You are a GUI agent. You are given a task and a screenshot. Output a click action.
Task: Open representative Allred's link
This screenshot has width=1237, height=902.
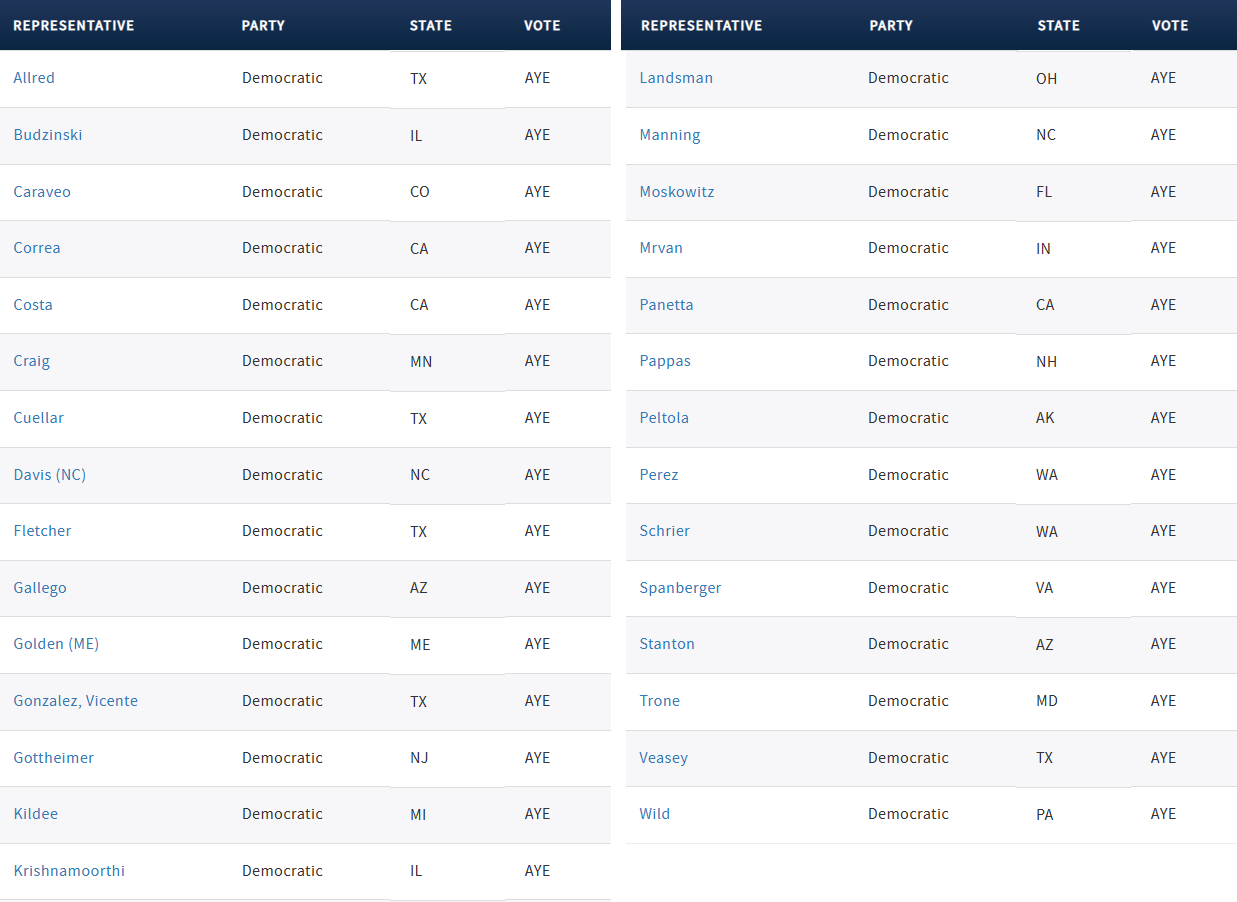point(34,78)
